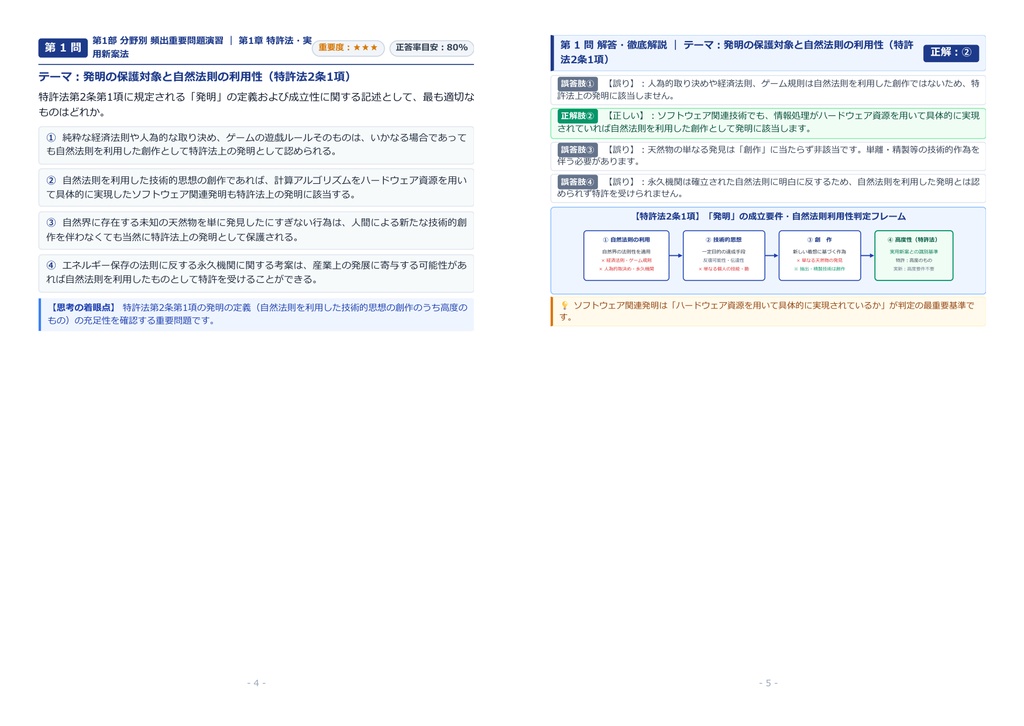
Task: Click the 誤答肢④ label tag
Action: pyautogui.click(x=577, y=182)
